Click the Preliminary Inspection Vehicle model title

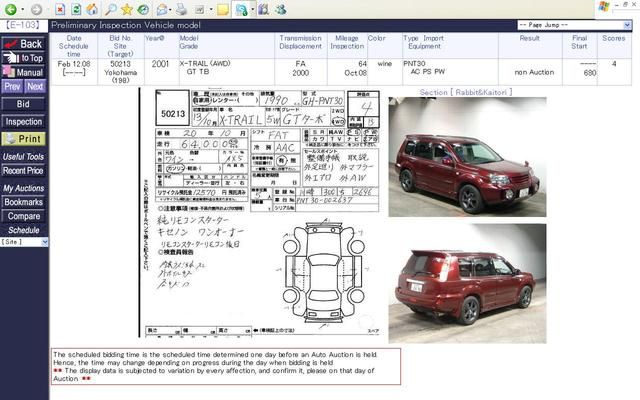pos(126,25)
